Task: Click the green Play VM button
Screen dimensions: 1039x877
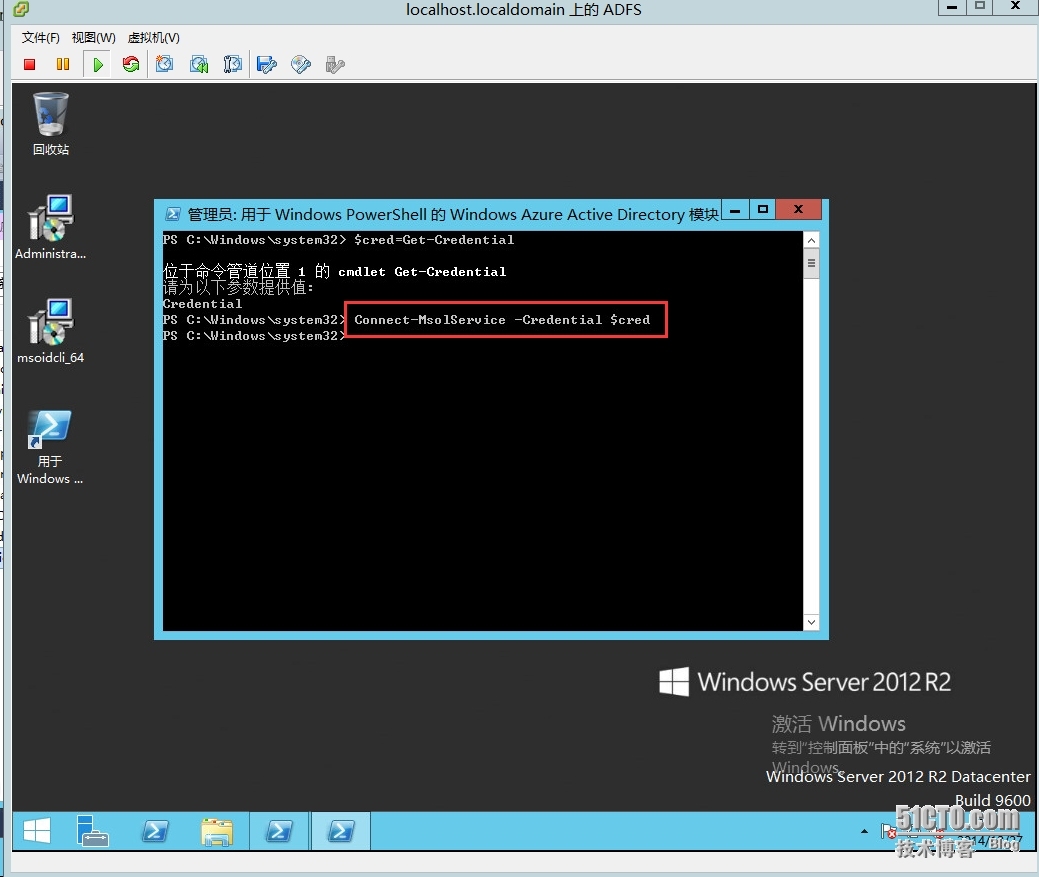Action: 98,64
